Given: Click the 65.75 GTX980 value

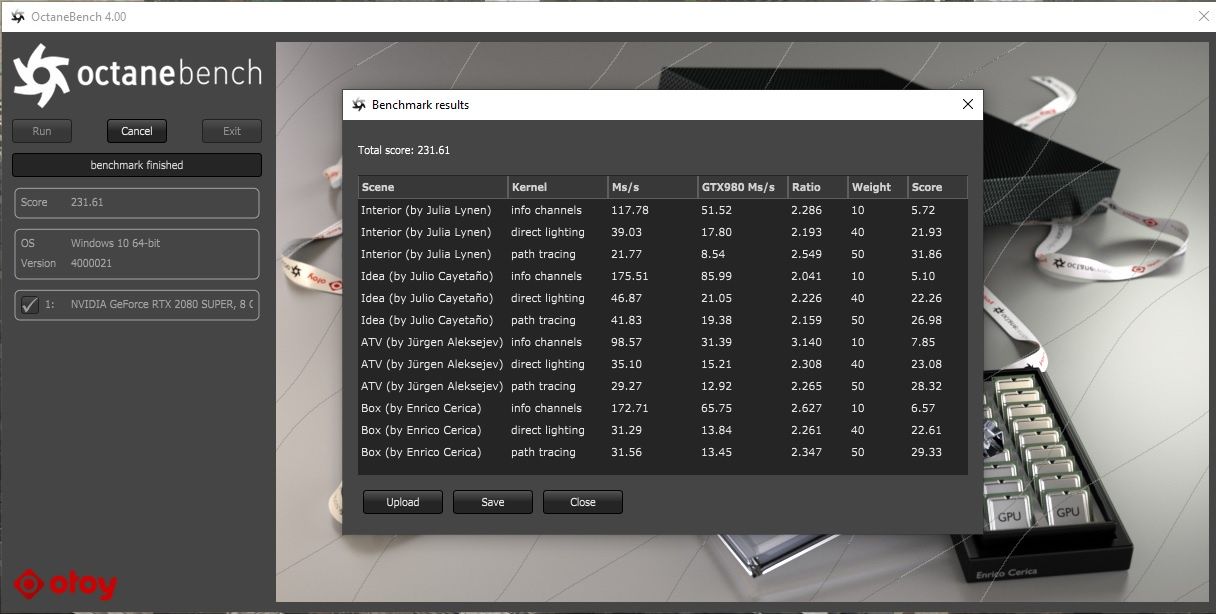Looking at the screenshot, I should [x=717, y=408].
